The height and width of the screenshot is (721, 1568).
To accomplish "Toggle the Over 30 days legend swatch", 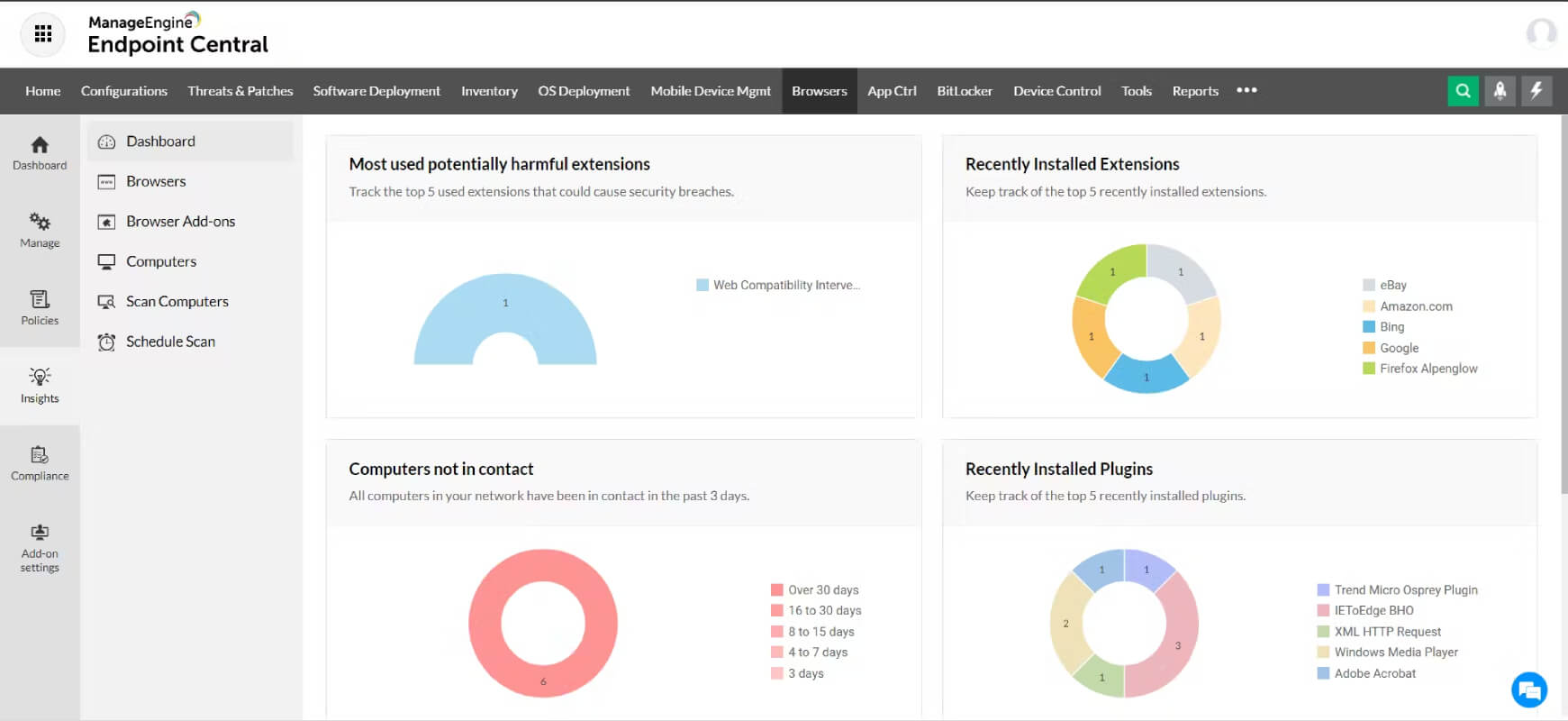I will point(777,590).
